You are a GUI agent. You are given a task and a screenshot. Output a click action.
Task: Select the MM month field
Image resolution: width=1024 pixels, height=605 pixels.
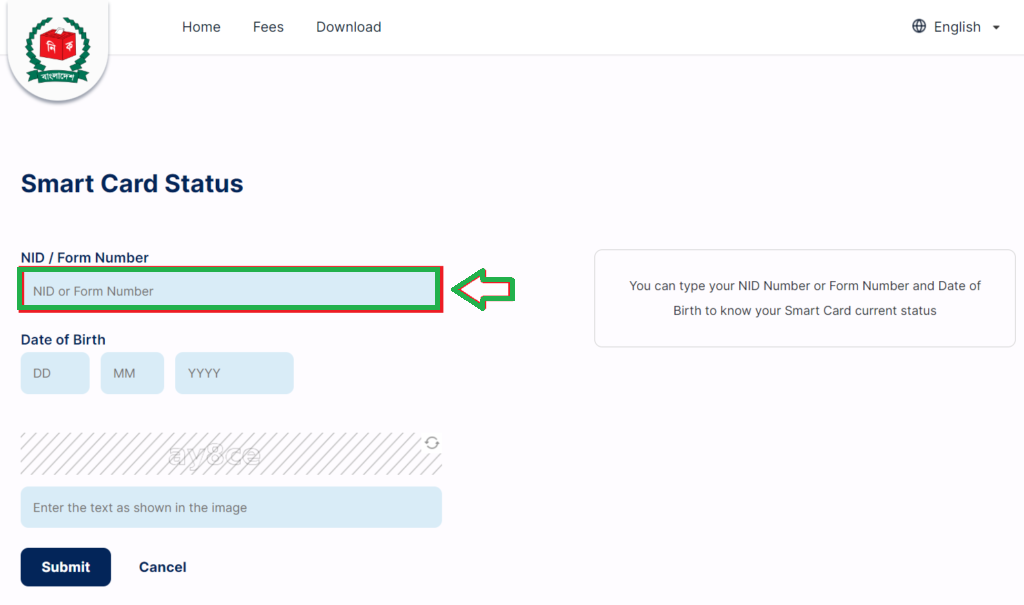(132, 373)
